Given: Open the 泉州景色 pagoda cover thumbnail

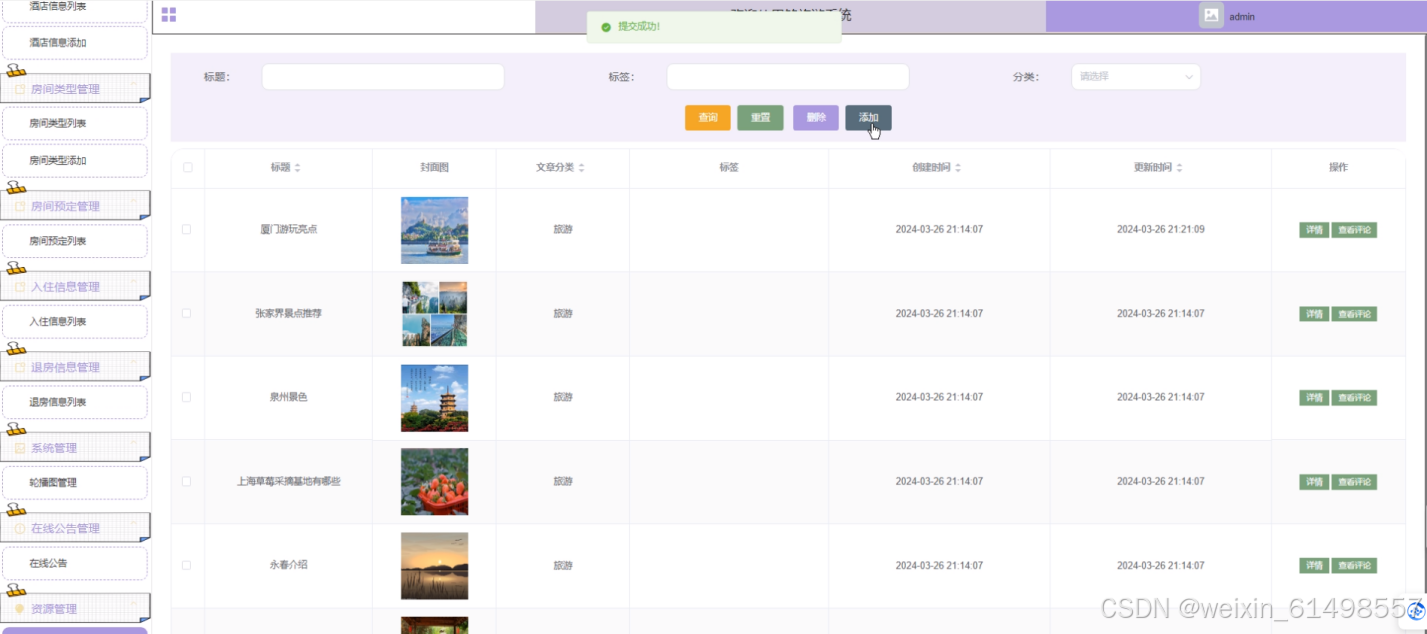Looking at the screenshot, I should 434,398.
